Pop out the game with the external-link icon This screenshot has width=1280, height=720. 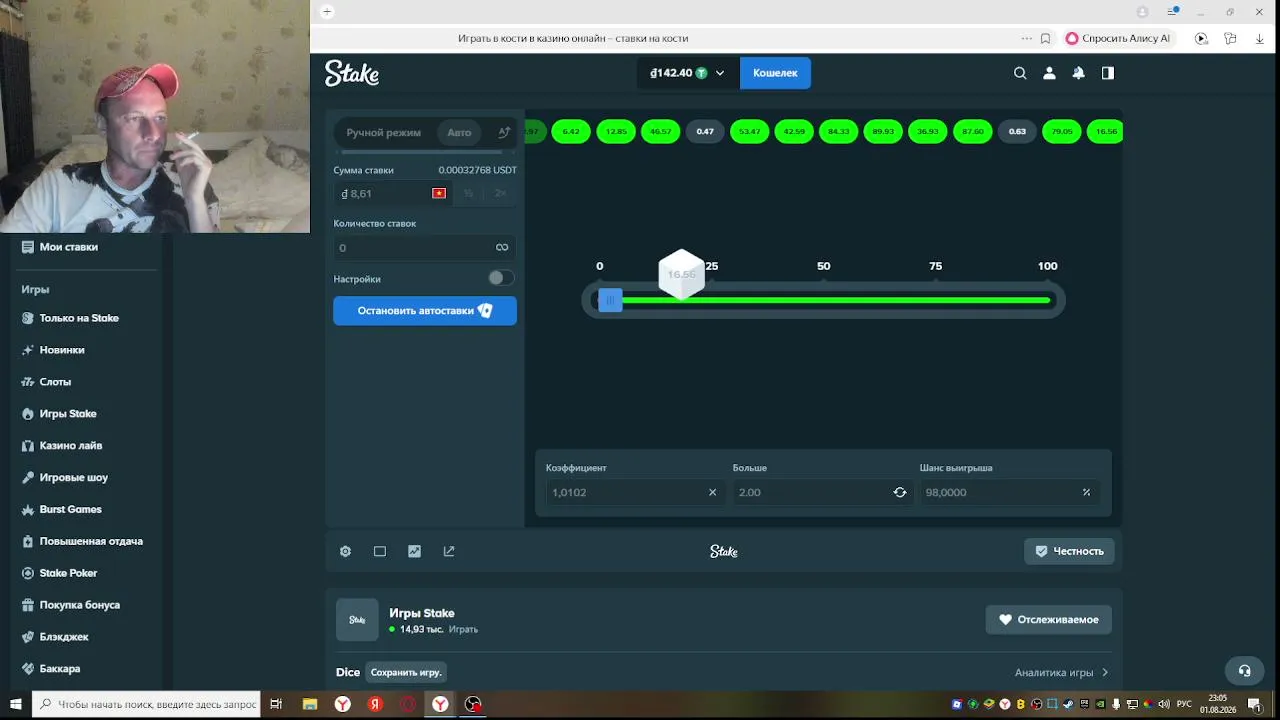pos(449,551)
